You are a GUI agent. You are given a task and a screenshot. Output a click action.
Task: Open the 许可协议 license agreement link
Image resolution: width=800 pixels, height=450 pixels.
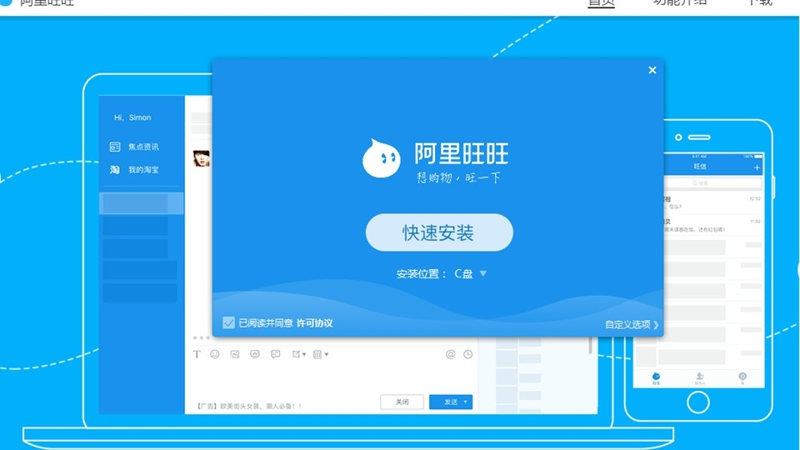point(314,323)
